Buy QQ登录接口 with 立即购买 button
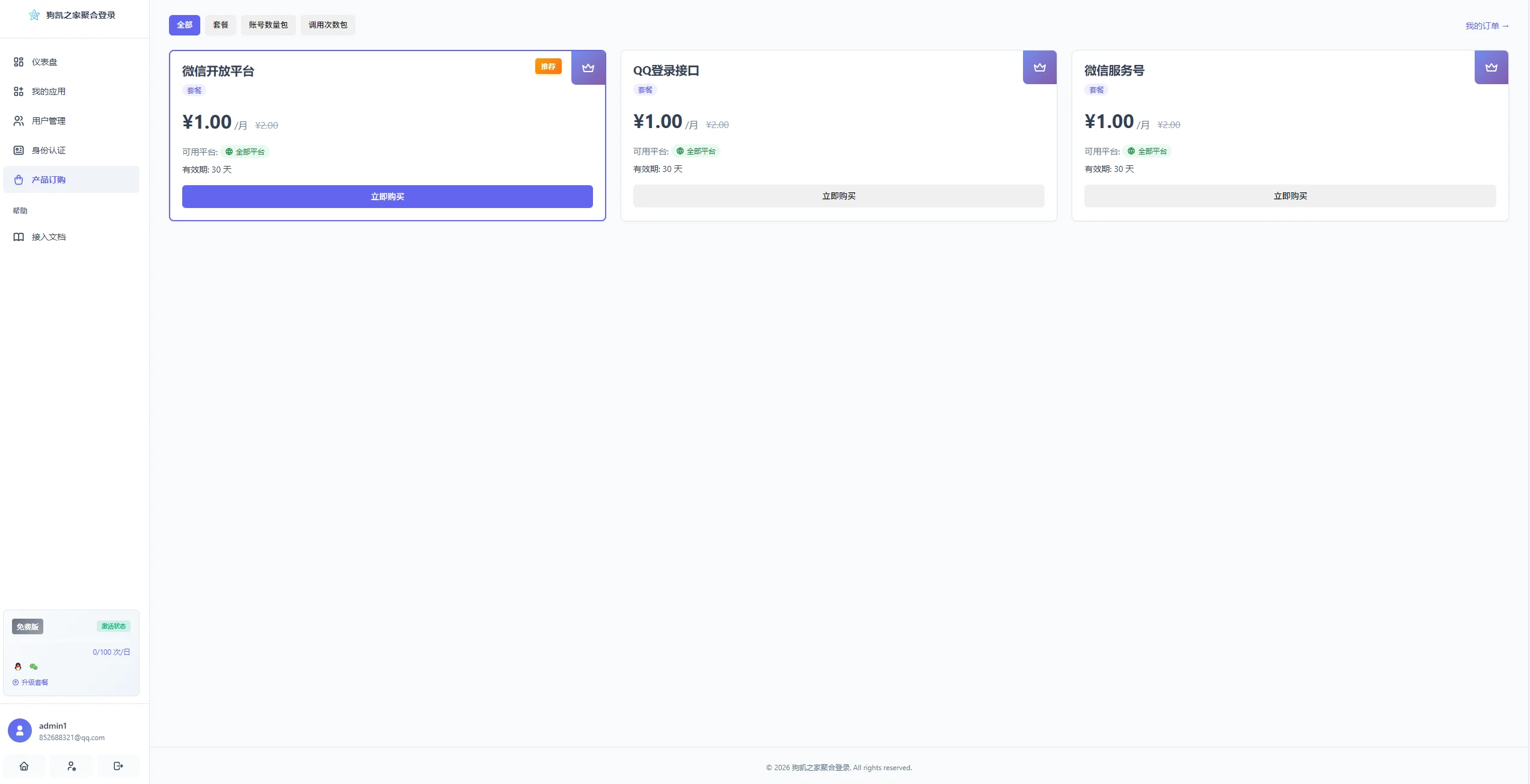The height and width of the screenshot is (784, 1530). tap(839, 196)
